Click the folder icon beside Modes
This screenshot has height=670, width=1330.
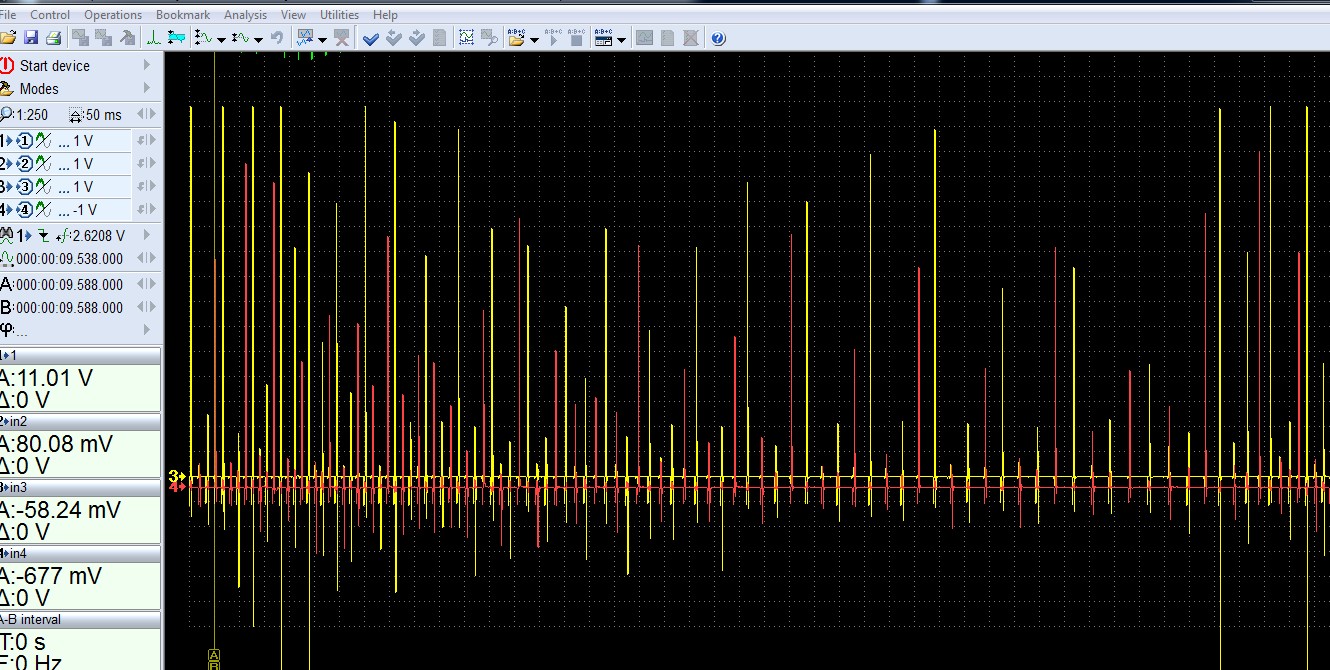point(7,88)
